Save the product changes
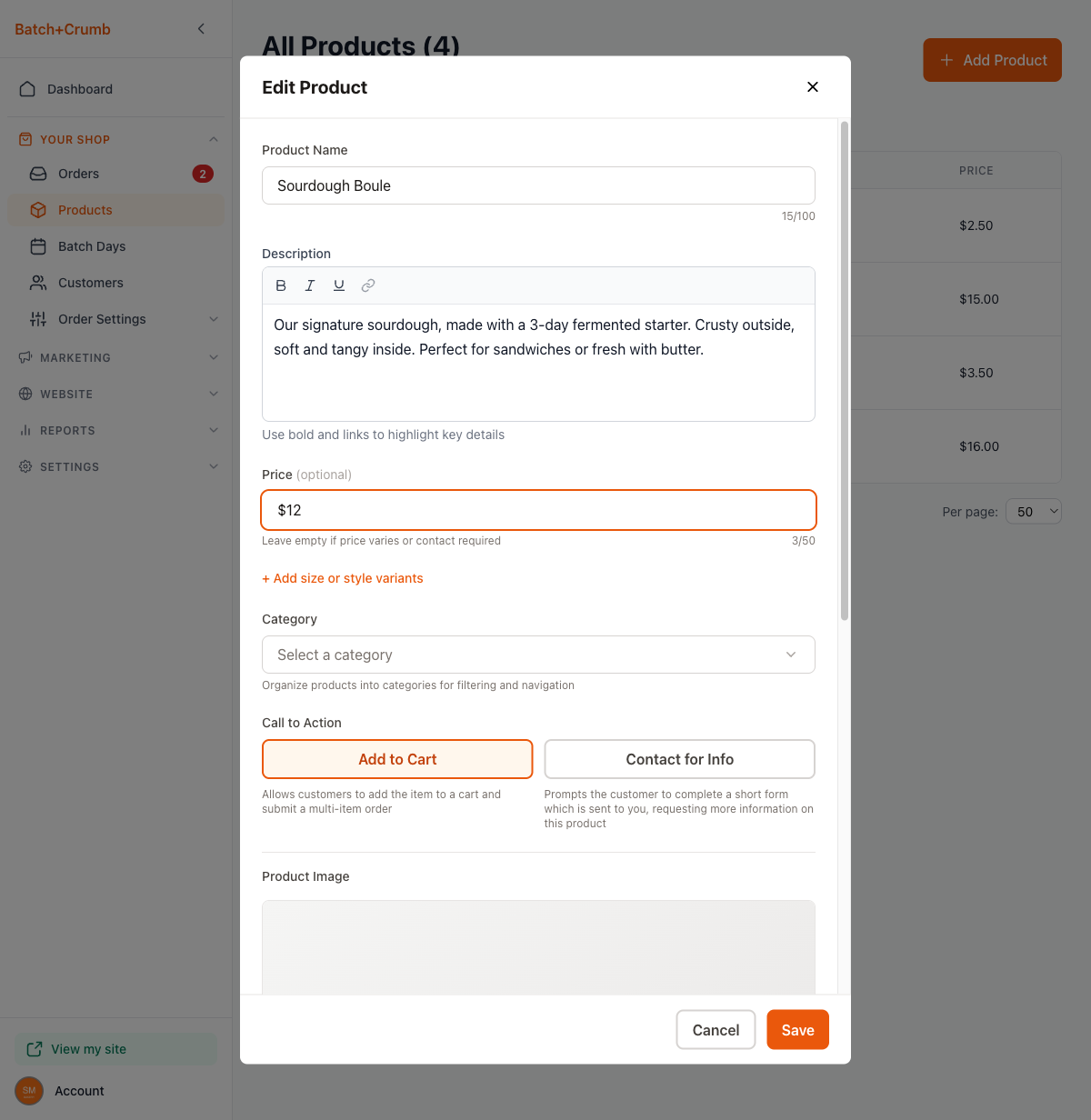 coord(797,1030)
